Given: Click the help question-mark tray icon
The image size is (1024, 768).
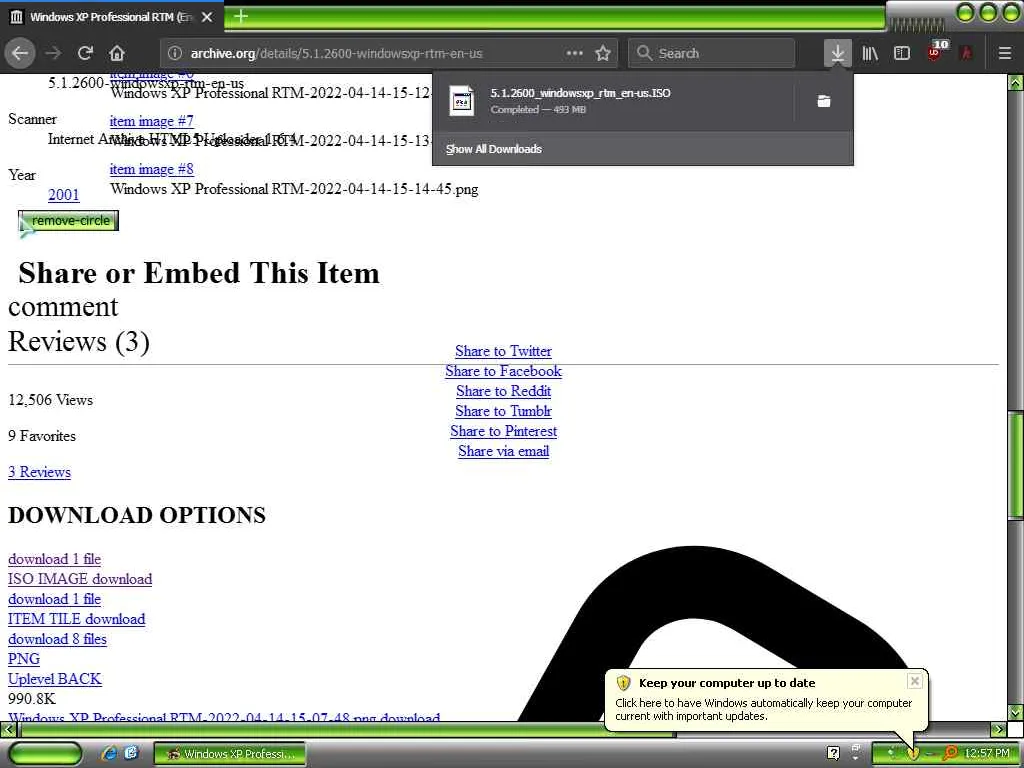Looking at the screenshot, I should pos(833,753).
